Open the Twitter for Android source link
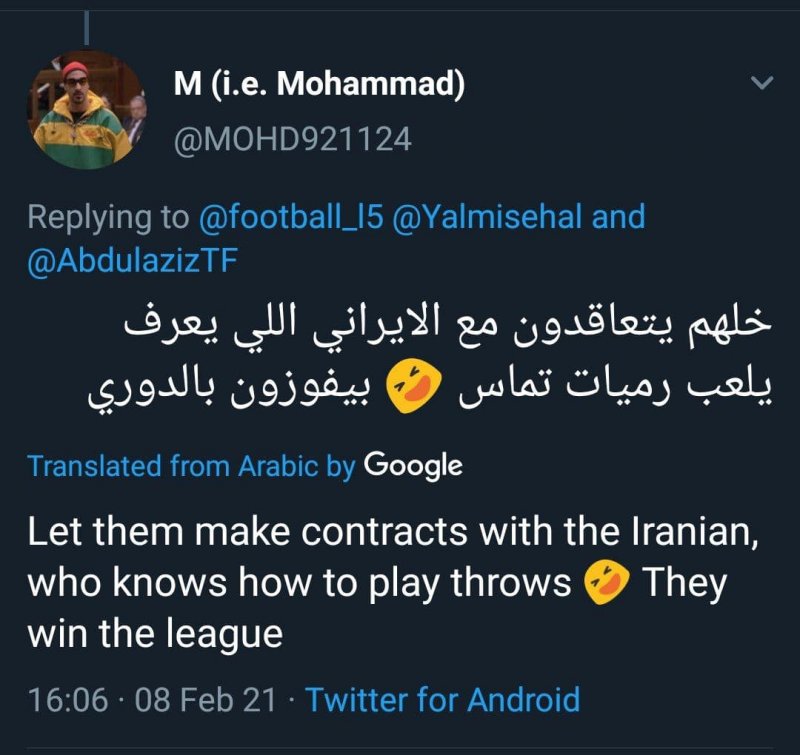Screen dimensions: 800x755 point(442,699)
